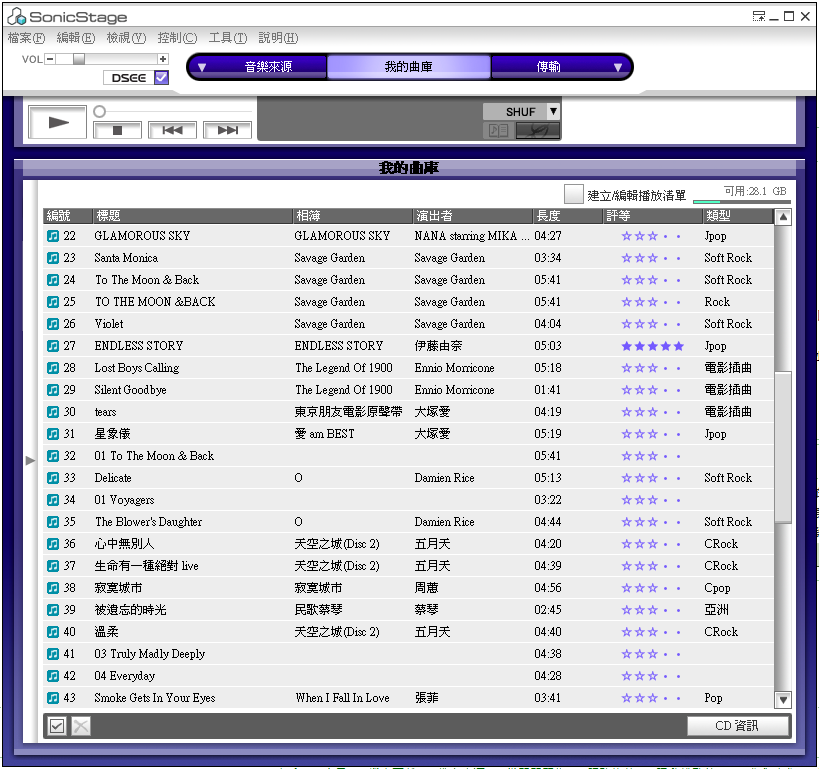The width and height of the screenshot is (819, 769).
Task: Sort the list by 長度 column header
Action: [x=567, y=216]
